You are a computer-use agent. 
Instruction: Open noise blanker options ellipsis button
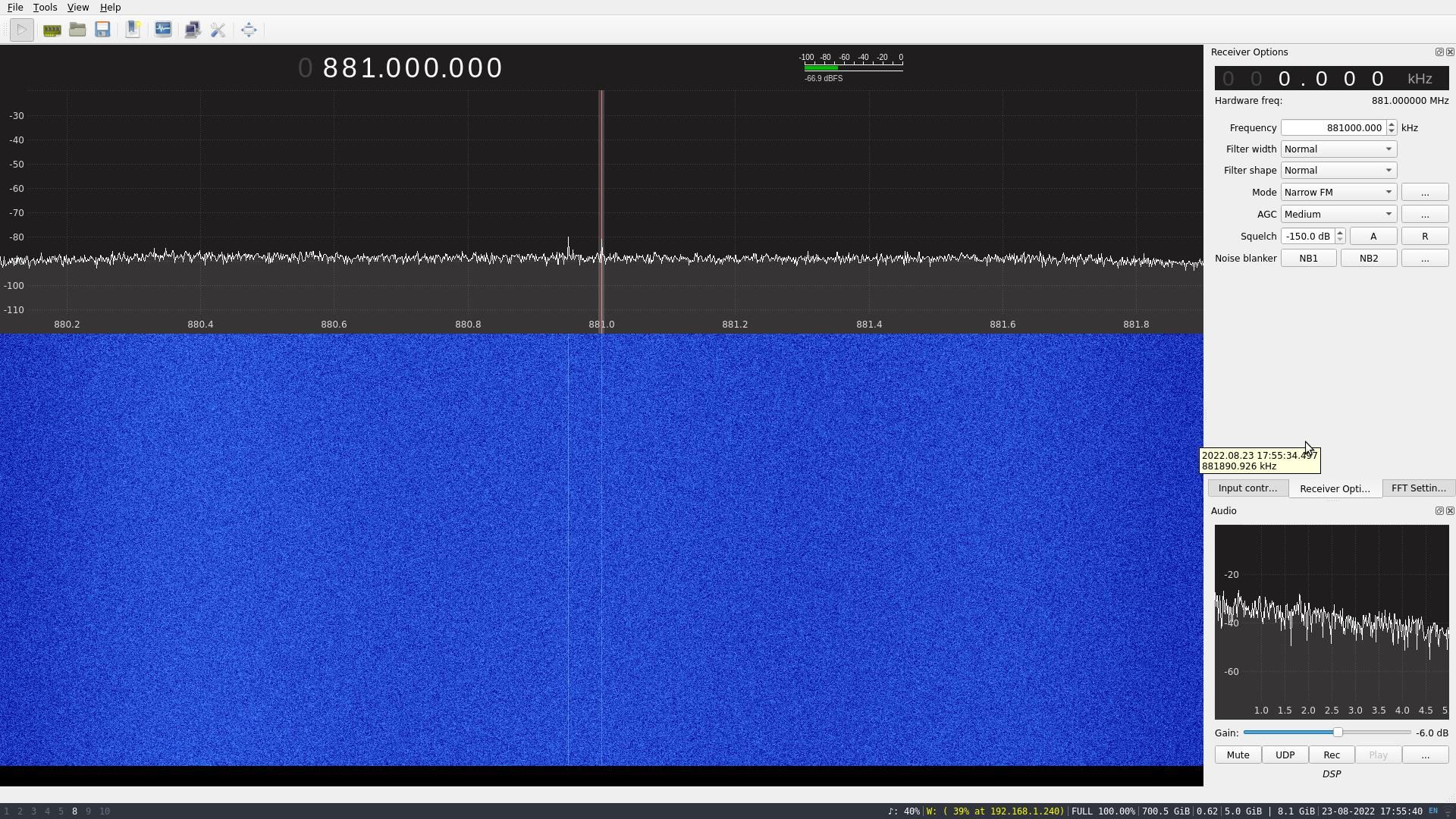[x=1425, y=259]
